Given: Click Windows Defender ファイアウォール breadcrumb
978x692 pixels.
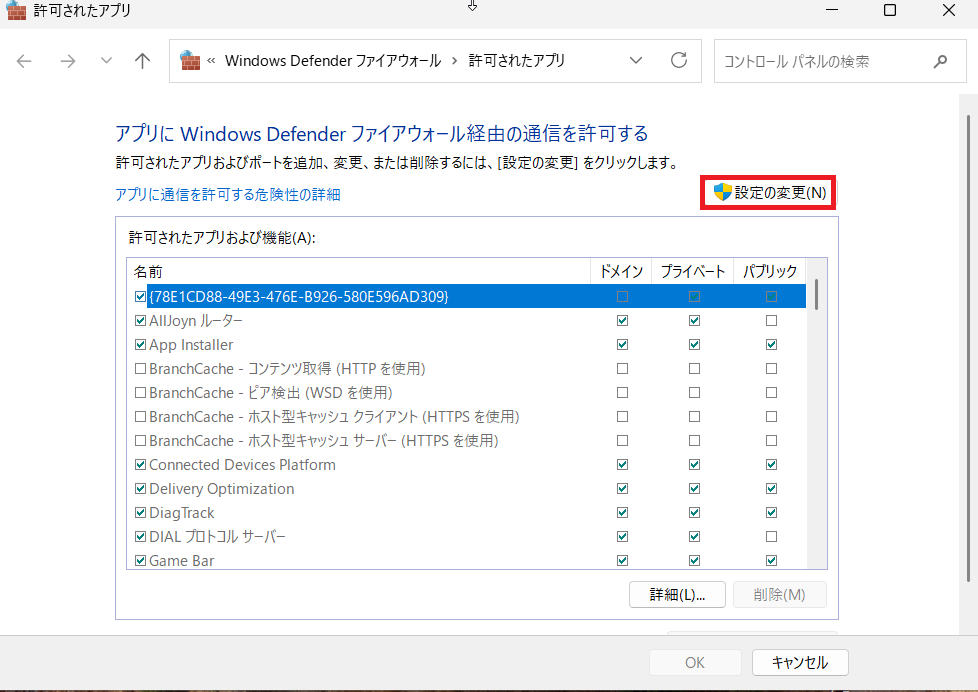Looking at the screenshot, I should click(x=332, y=61).
